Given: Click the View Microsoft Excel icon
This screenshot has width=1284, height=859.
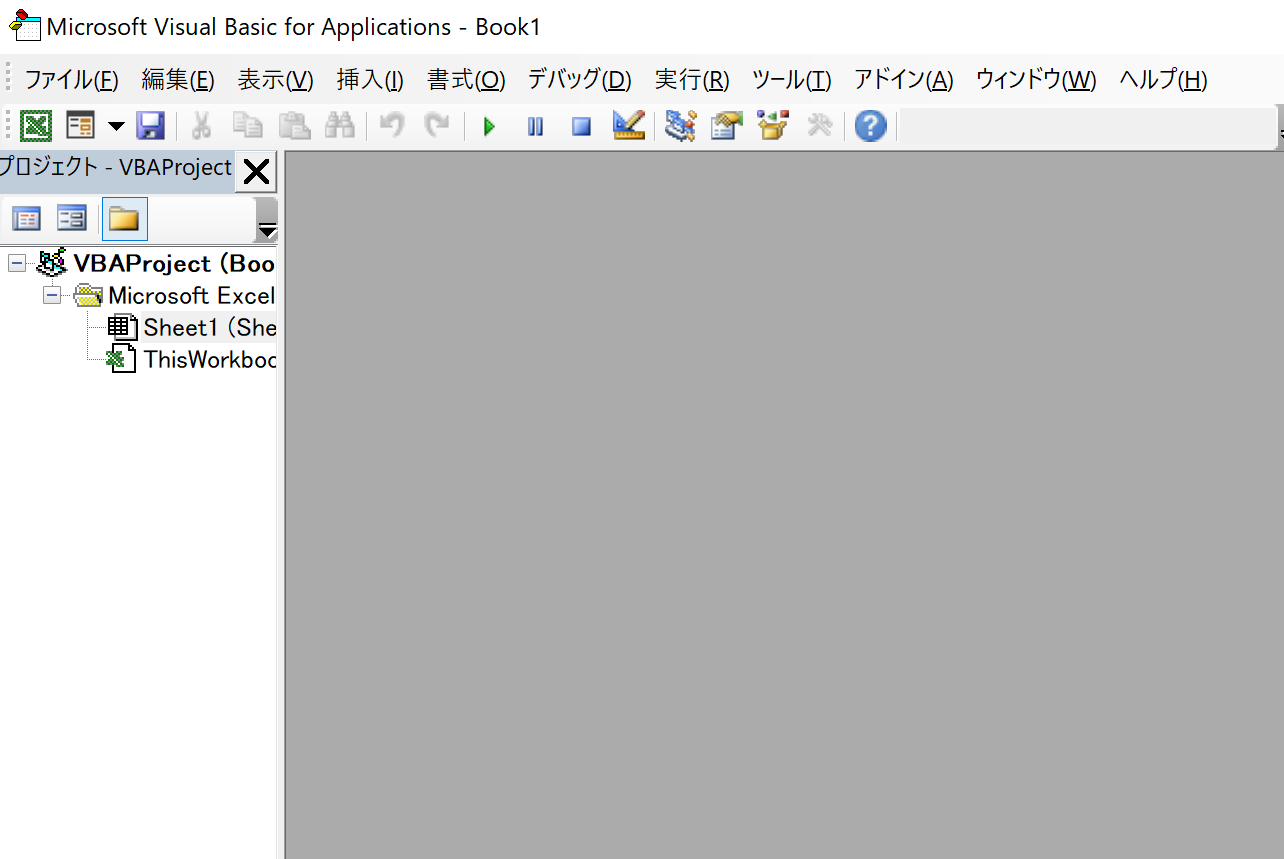Looking at the screenshot, I should (36, 126).
